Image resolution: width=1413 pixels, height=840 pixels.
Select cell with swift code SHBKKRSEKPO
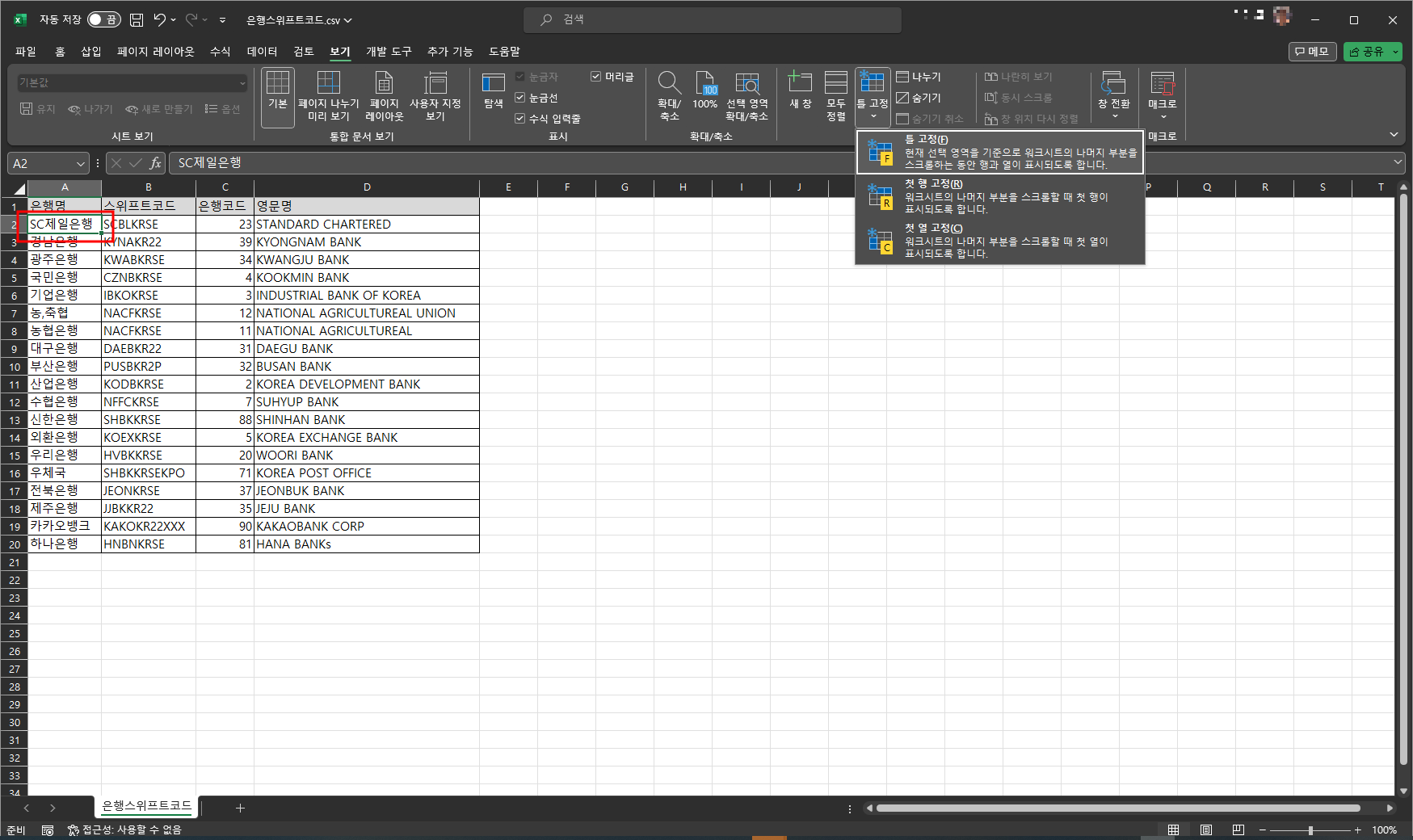(149, 473)
